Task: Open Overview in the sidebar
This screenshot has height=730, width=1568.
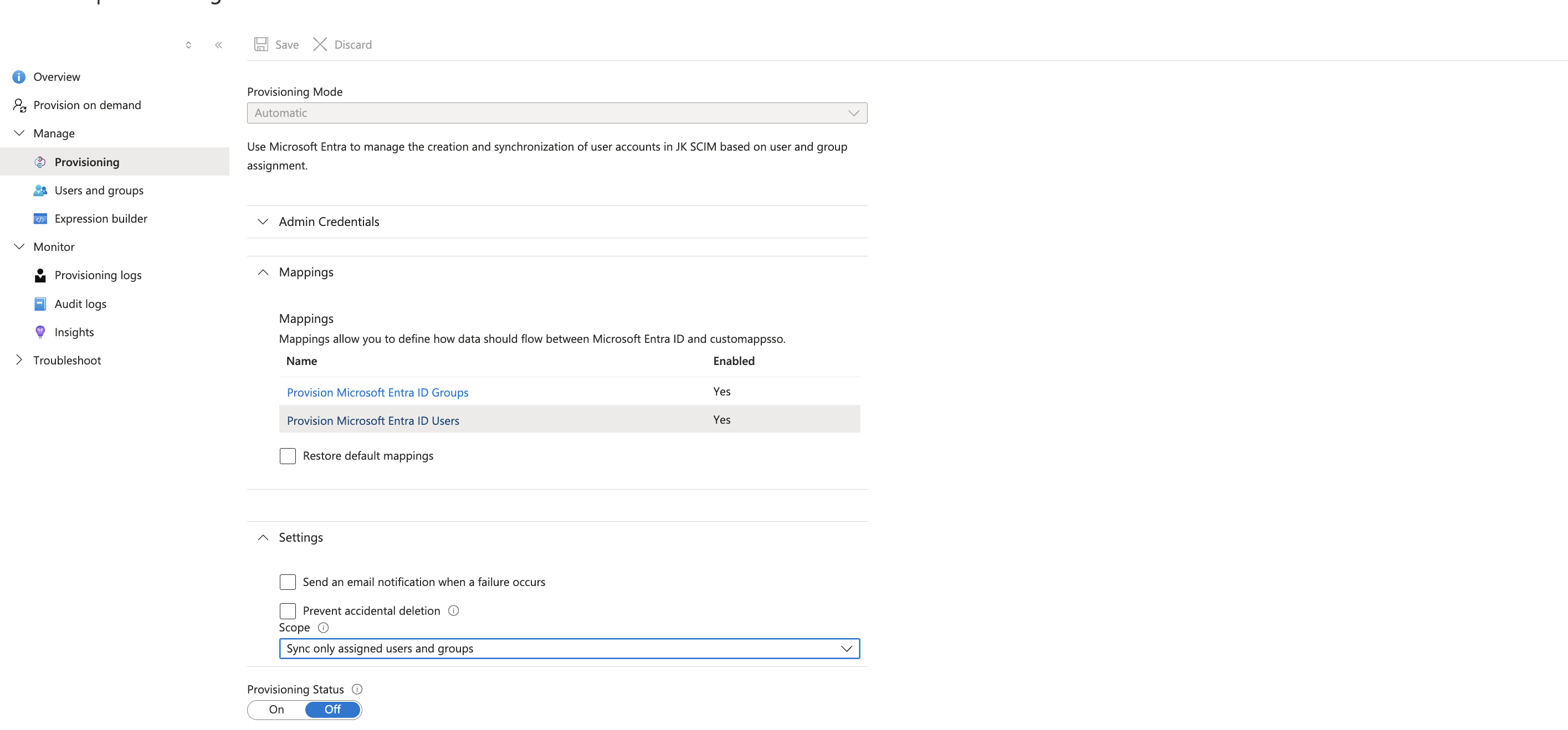Action: coord(57,76)
